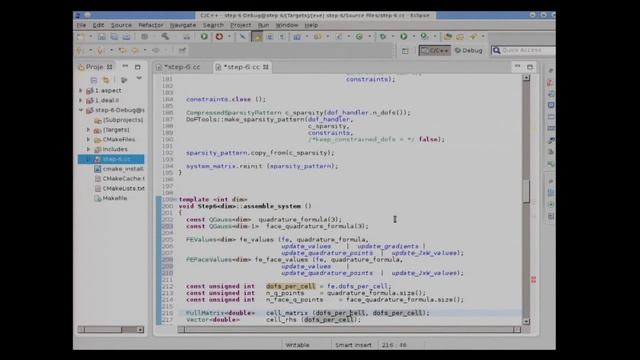Click the New file toolbar icon
Screen dimensions: 640x360
click(x=81, y=37)
